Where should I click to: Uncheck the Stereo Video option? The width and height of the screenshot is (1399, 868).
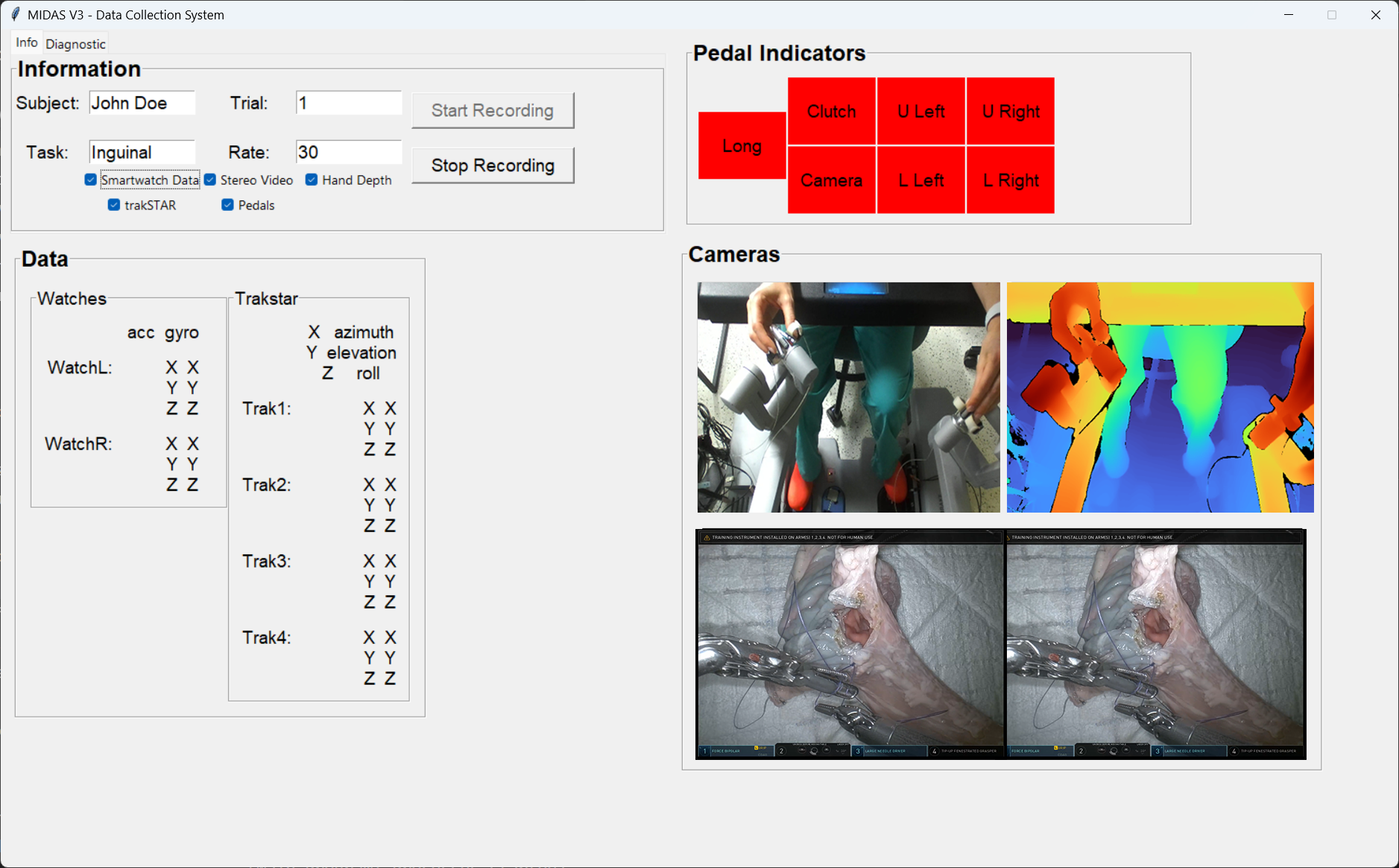(211, 180)
